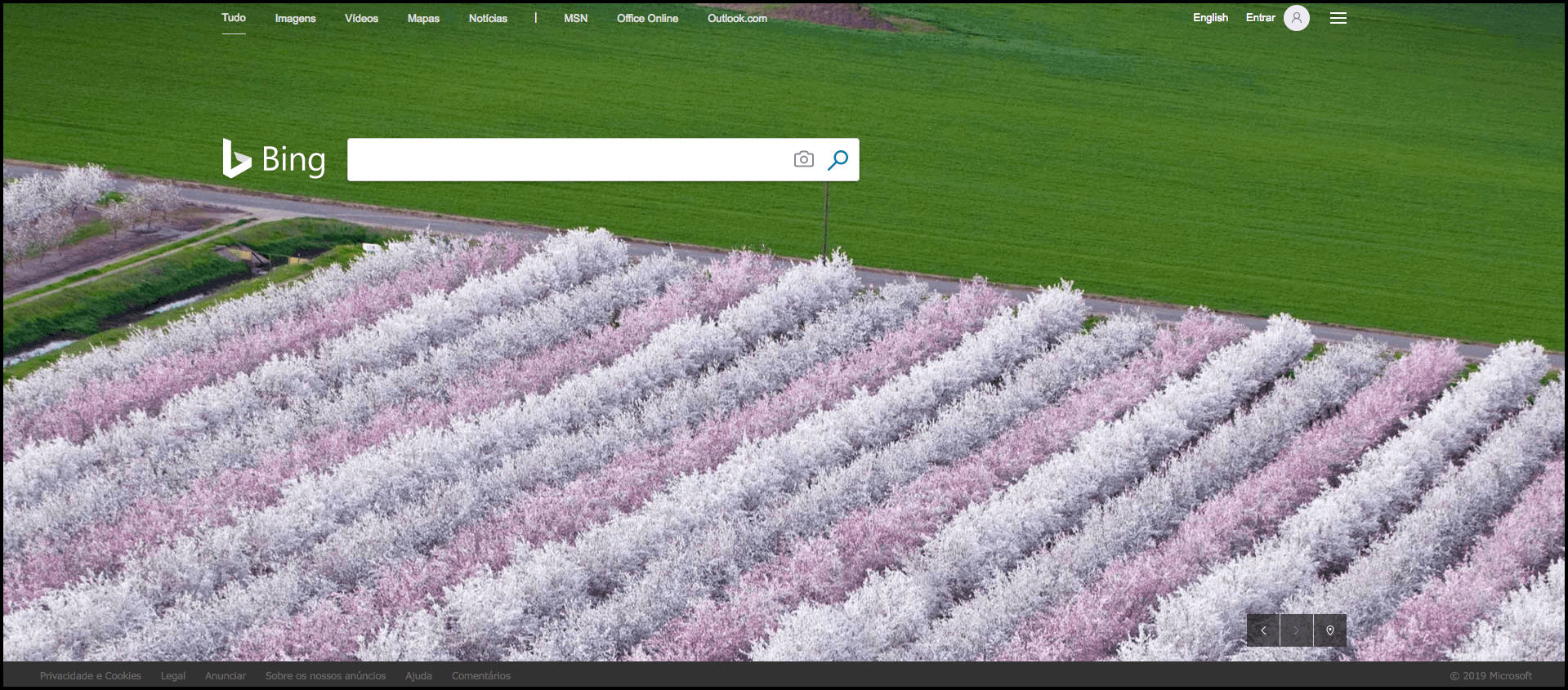1568x690 pixels.
Task: Open the Anunciar footer link
Action: (226, 676)
